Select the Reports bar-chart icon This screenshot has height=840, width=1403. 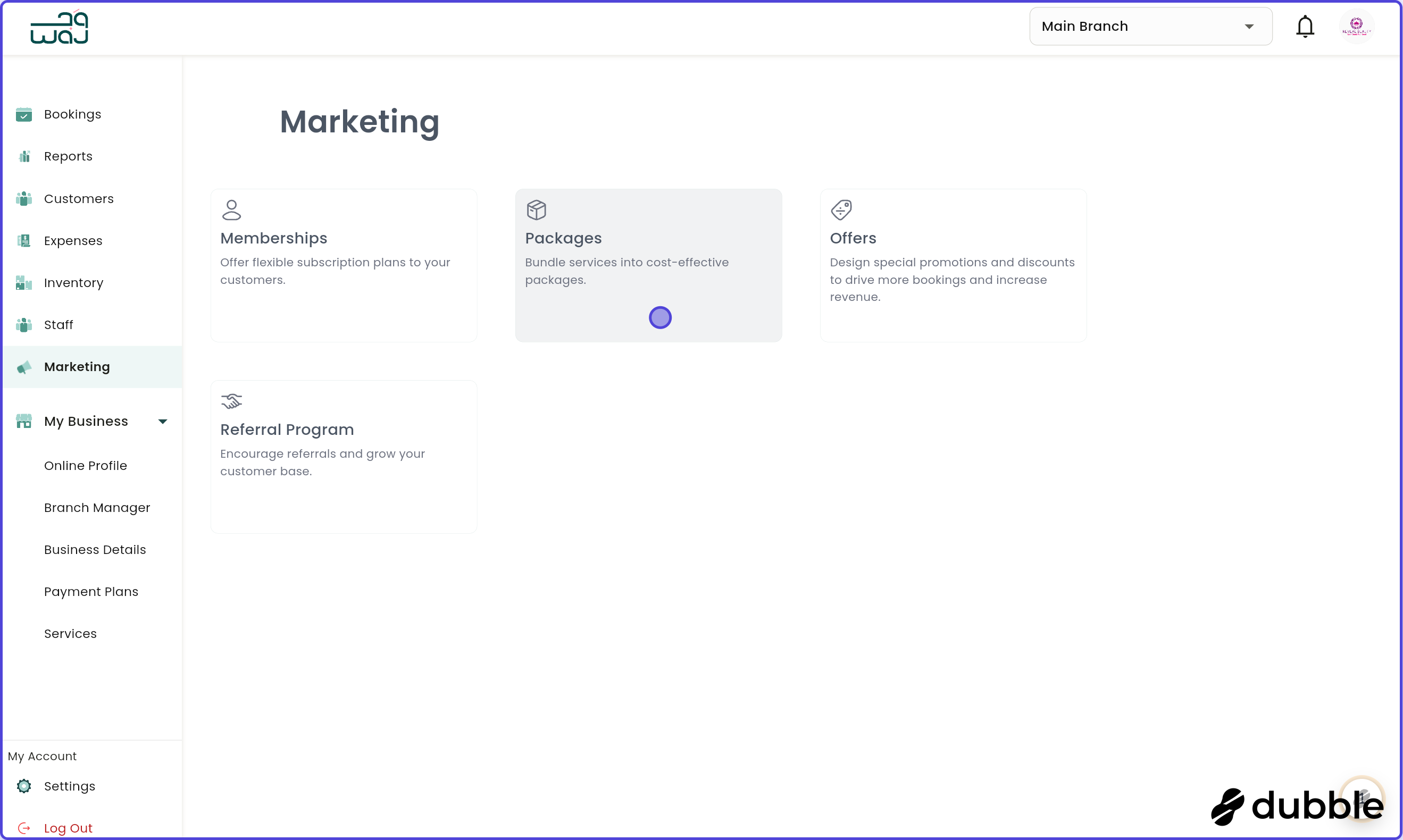[24, 156]
